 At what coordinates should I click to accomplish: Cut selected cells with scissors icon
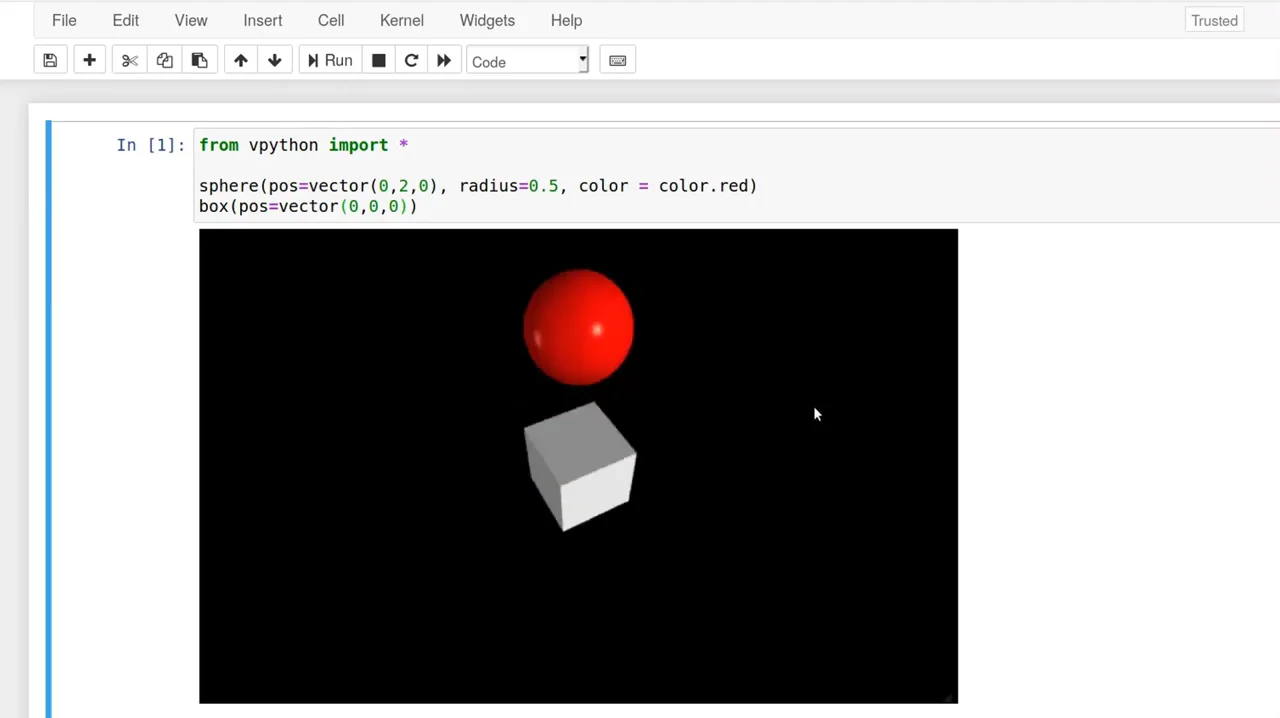(129, 61)
